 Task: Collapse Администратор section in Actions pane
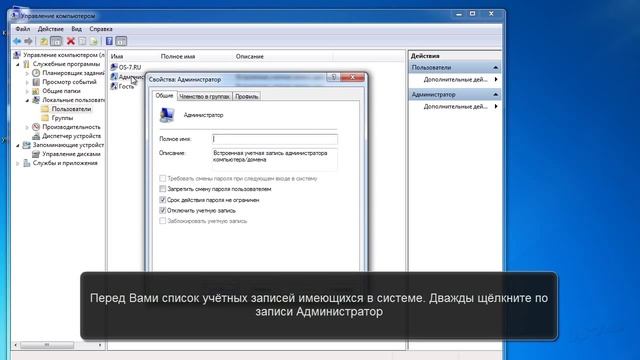tap(496, 94)
